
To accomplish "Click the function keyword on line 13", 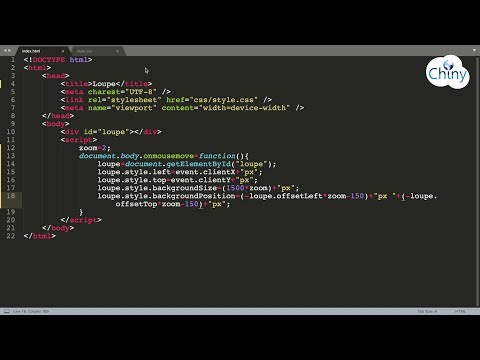I will tap(217, 156).
